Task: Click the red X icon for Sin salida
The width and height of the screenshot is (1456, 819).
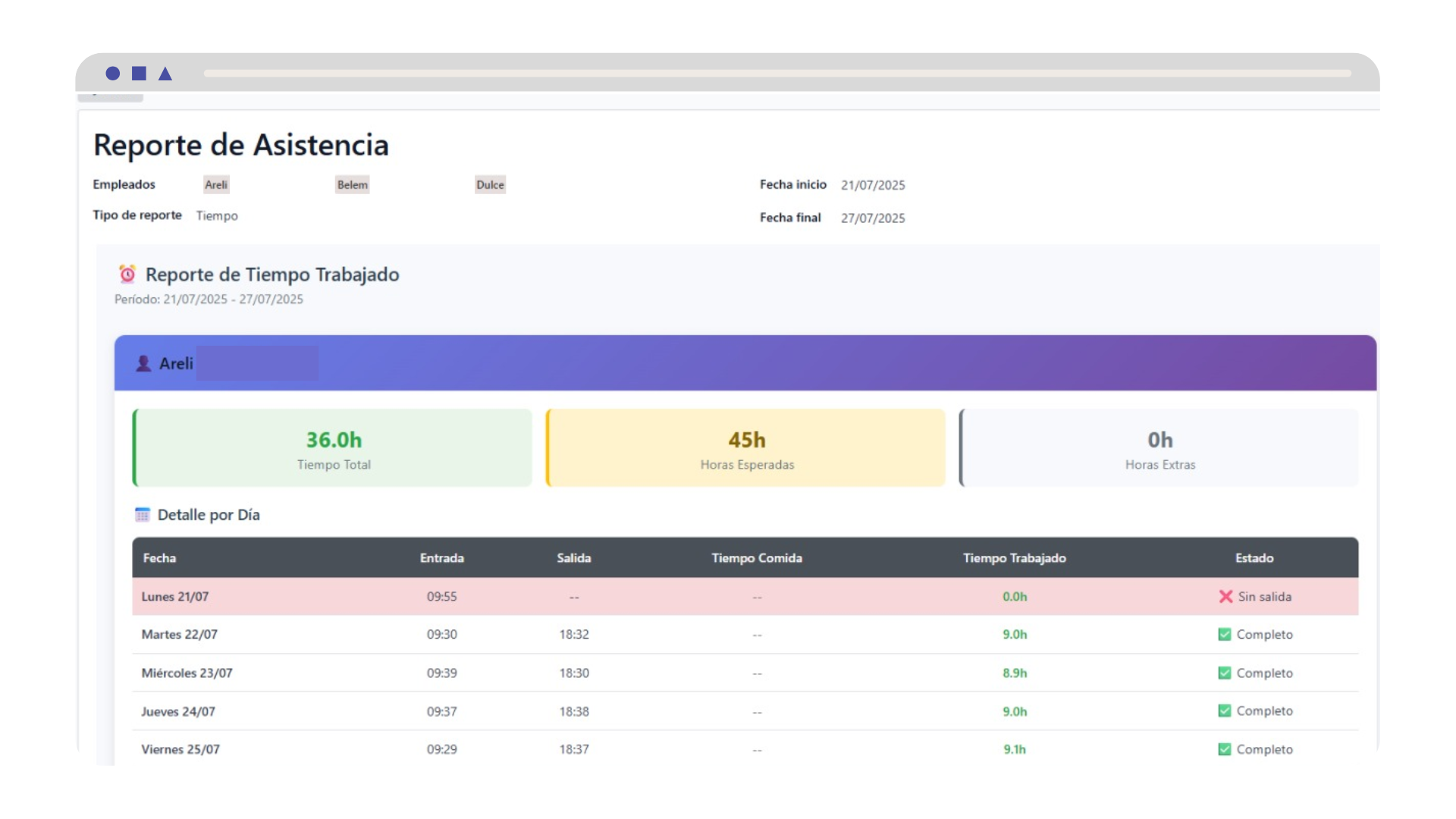Action: (x=1225, y=597)
